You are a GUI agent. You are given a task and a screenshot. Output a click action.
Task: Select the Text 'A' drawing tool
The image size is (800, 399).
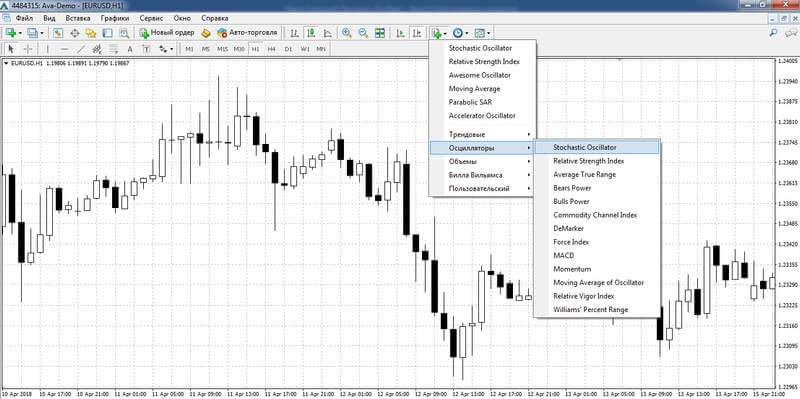[130, 49]
